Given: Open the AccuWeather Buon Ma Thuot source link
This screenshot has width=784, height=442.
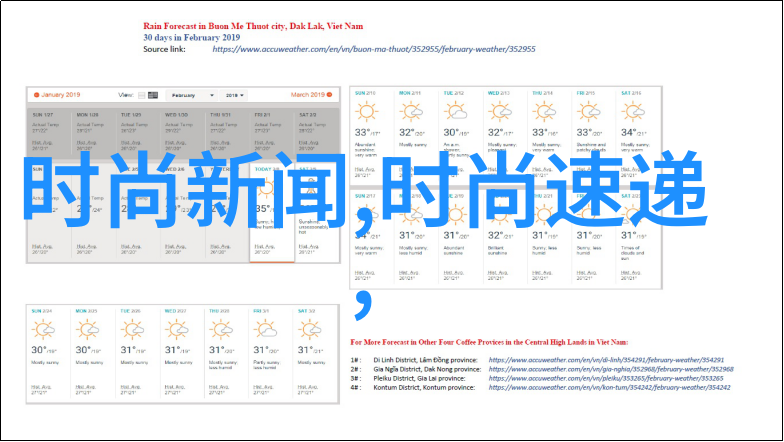Looking at the screenshot, I should (374, 49).
